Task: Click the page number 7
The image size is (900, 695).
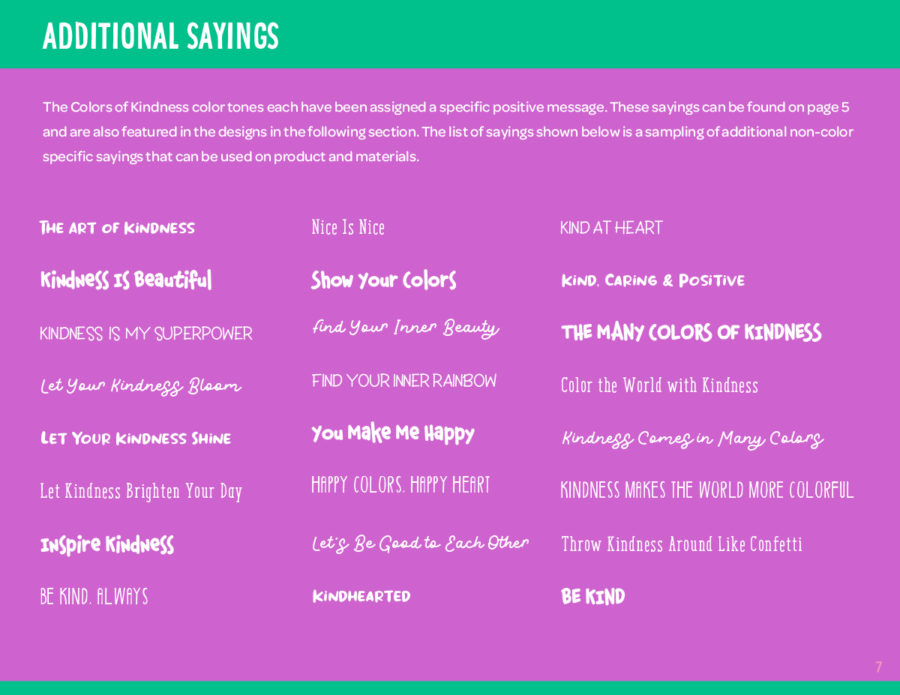Action: pyautogui.click(x=878, y=667)
